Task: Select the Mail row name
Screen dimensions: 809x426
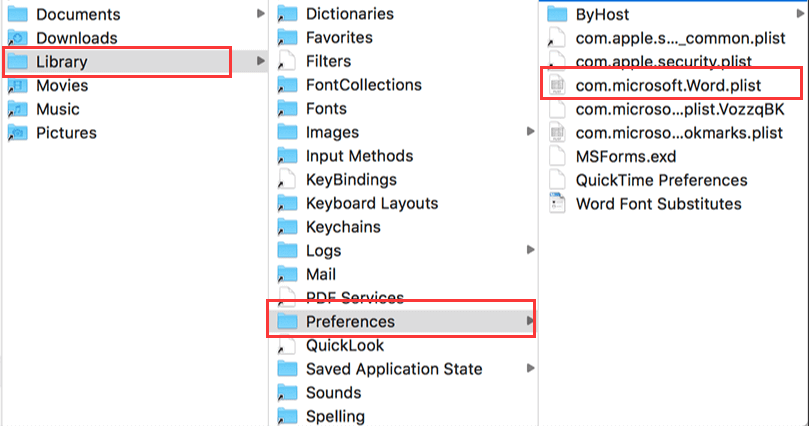Action: coord(321,274)
